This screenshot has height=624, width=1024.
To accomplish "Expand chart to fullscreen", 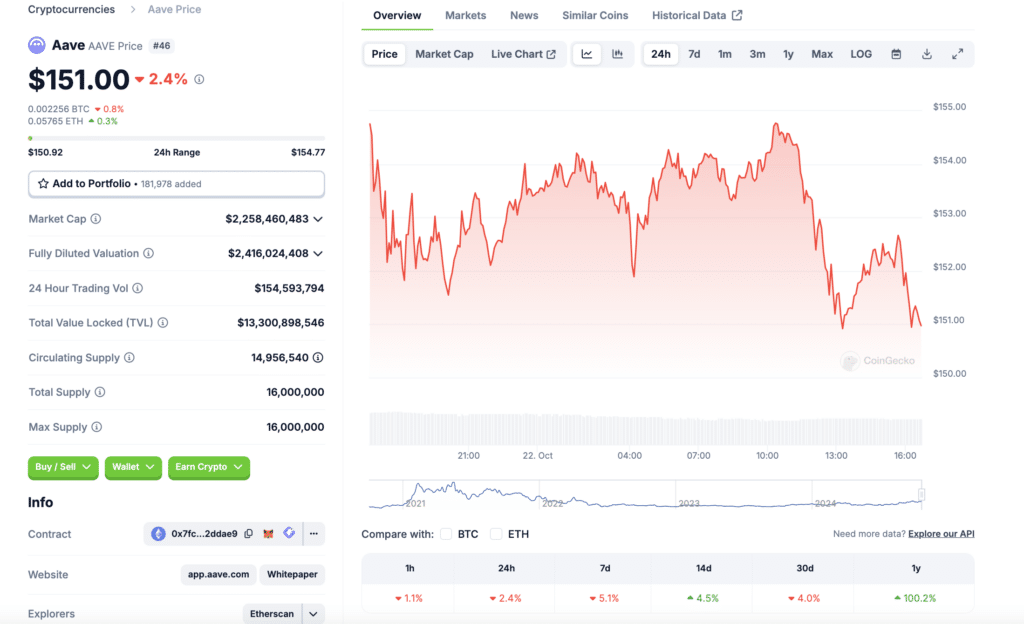I will (957, 54).
